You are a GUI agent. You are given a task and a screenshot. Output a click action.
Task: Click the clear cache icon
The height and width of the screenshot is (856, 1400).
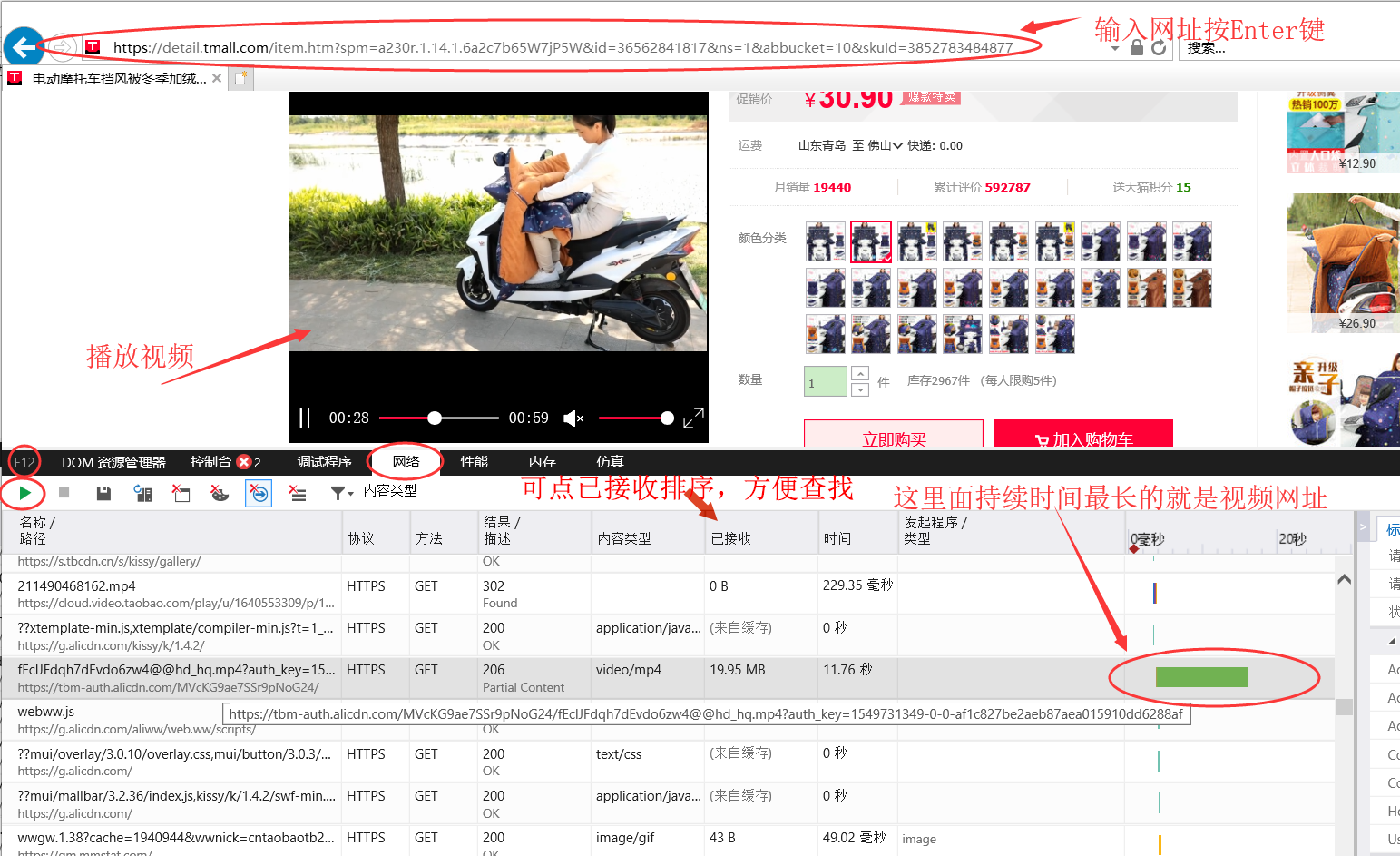click(x=181, y=493)
